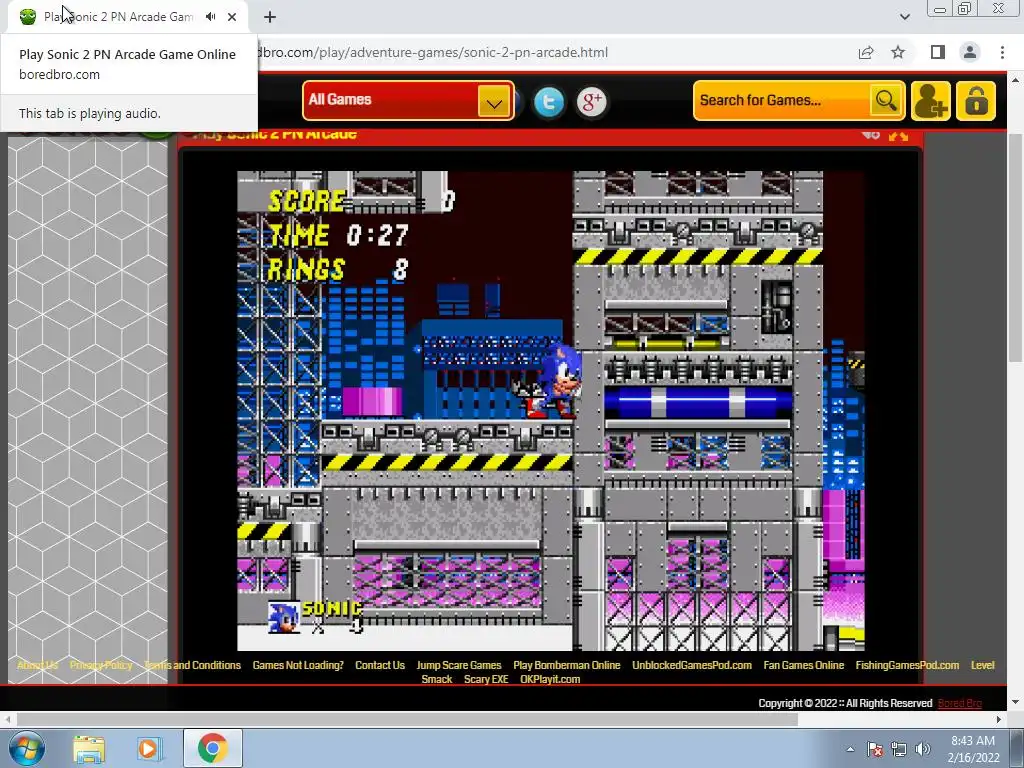Click the scroll right arrow
1024x768 pixels.
pyautogui.click(x=999, y=719)
